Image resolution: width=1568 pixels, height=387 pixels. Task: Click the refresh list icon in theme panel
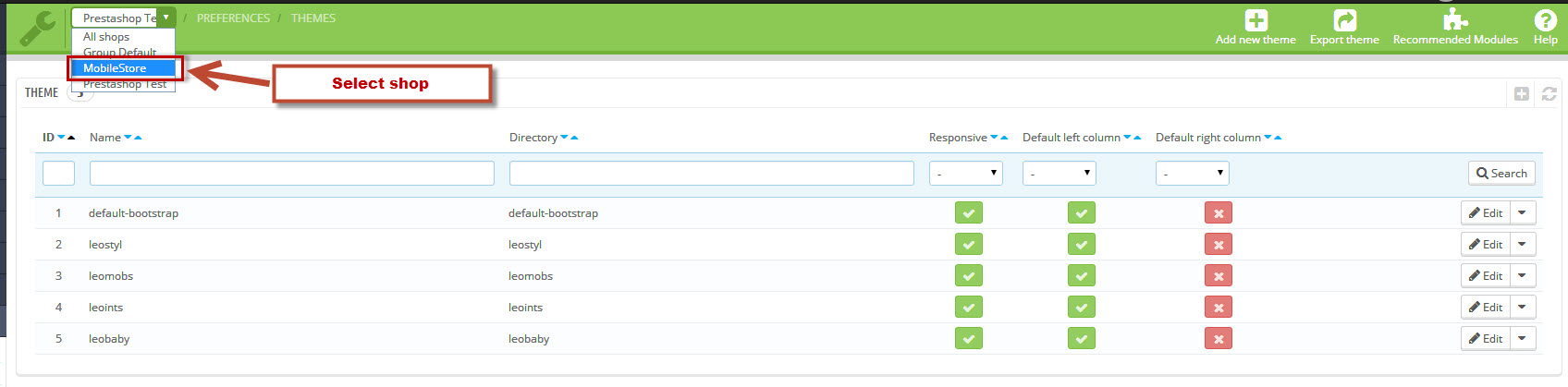tap(1549, 94)
